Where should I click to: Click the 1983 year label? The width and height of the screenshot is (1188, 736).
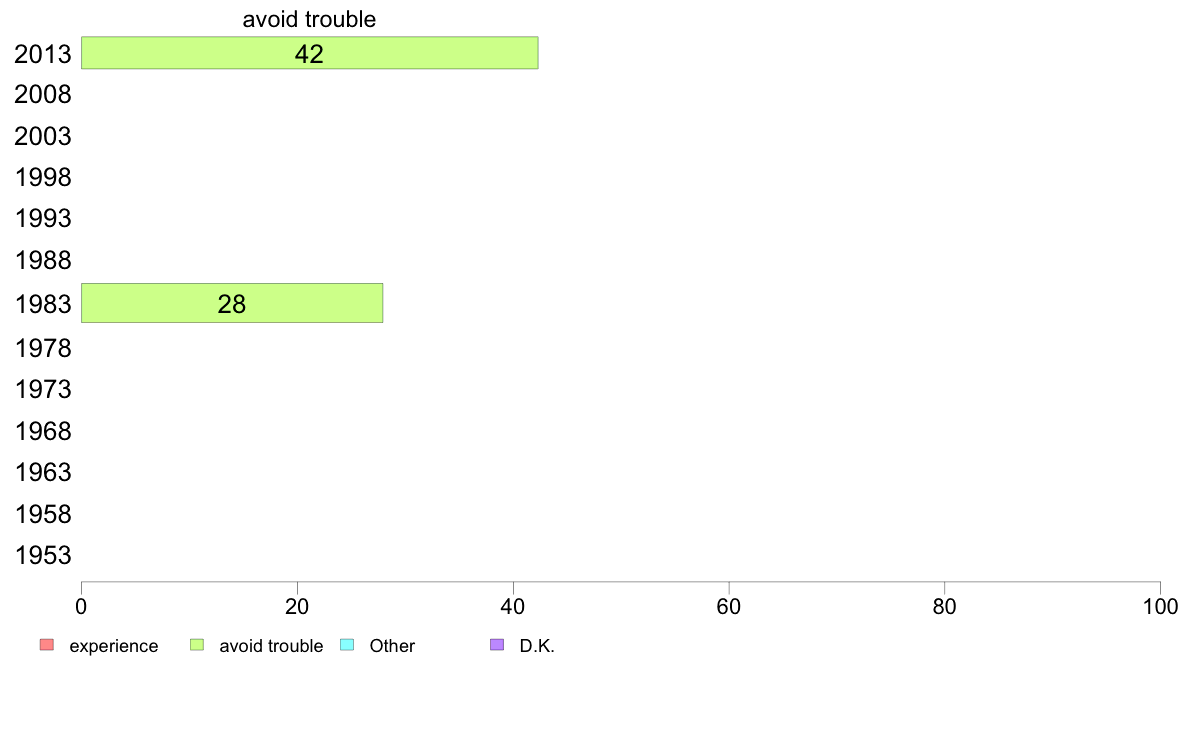[43, 304]
